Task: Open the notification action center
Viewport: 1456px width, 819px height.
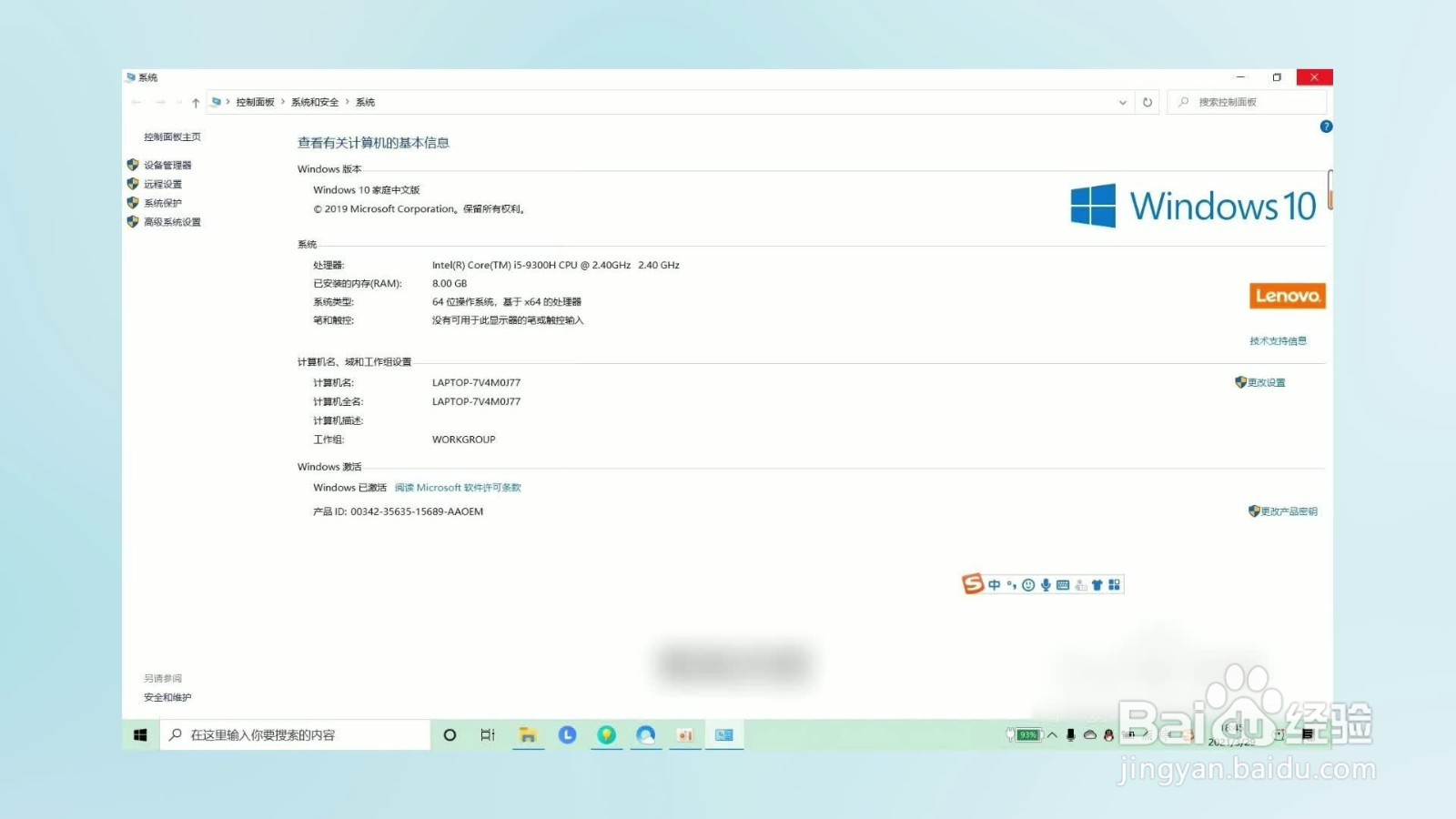Action: point(1308,734)
